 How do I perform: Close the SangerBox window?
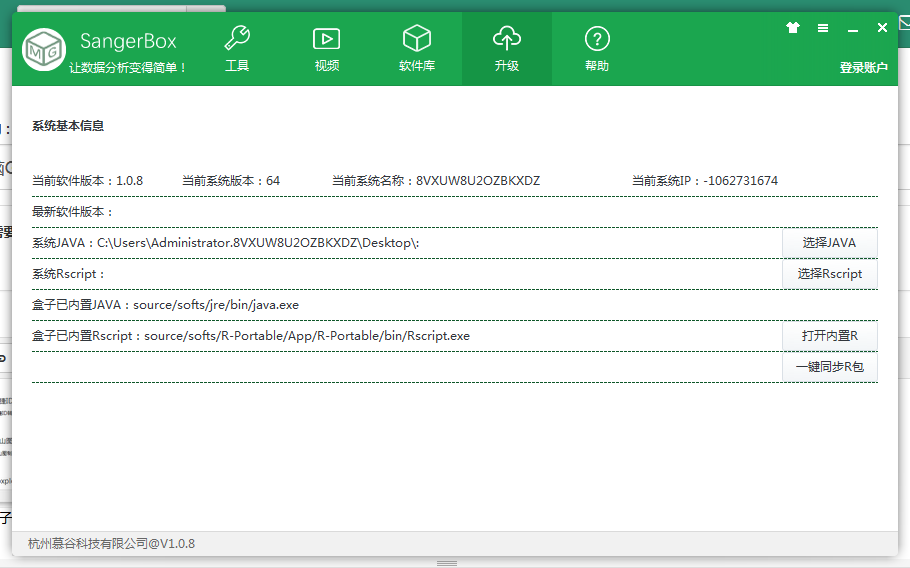[x=882, y=27]
